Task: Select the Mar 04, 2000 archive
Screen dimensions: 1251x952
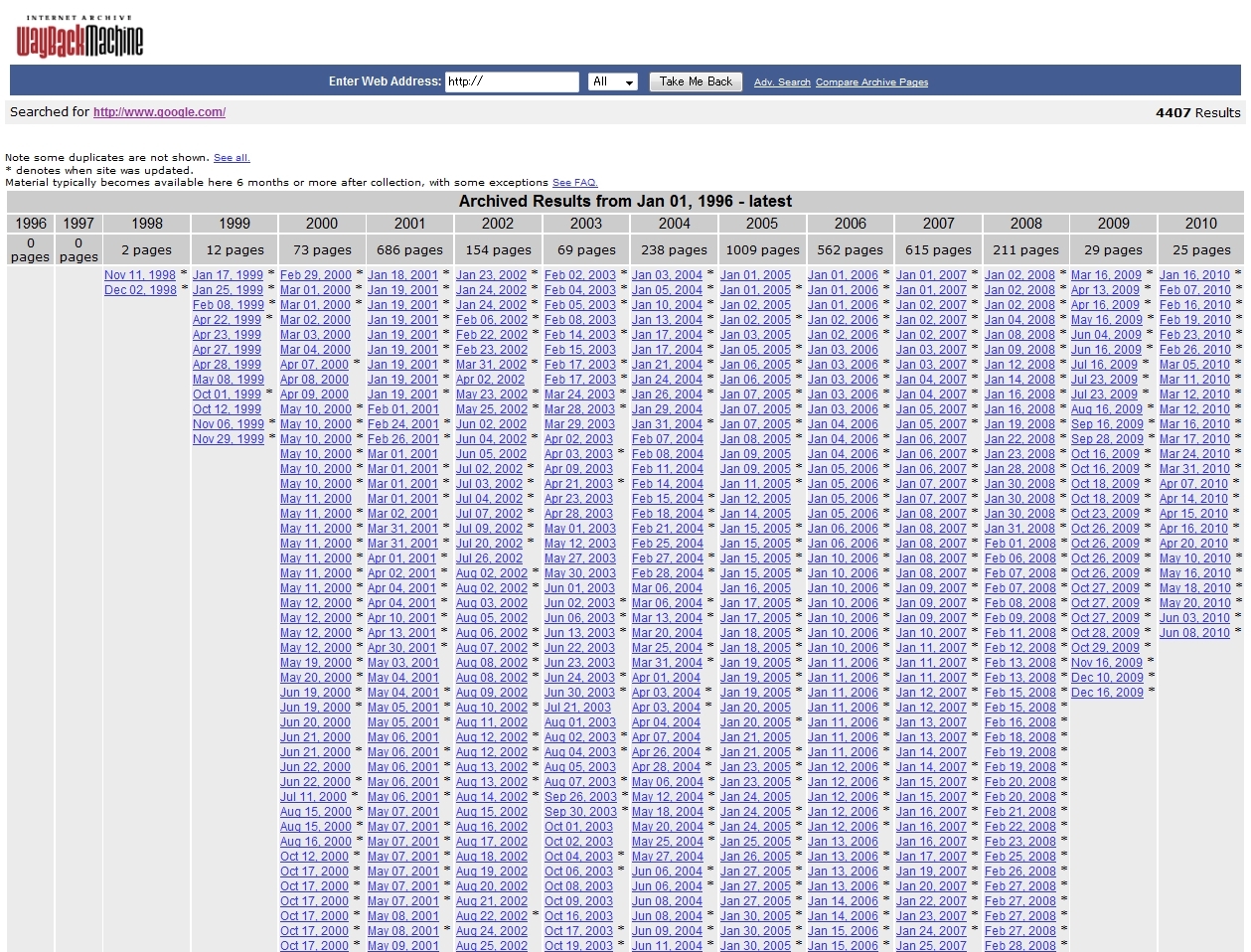Action: click(x=315, y=350)
